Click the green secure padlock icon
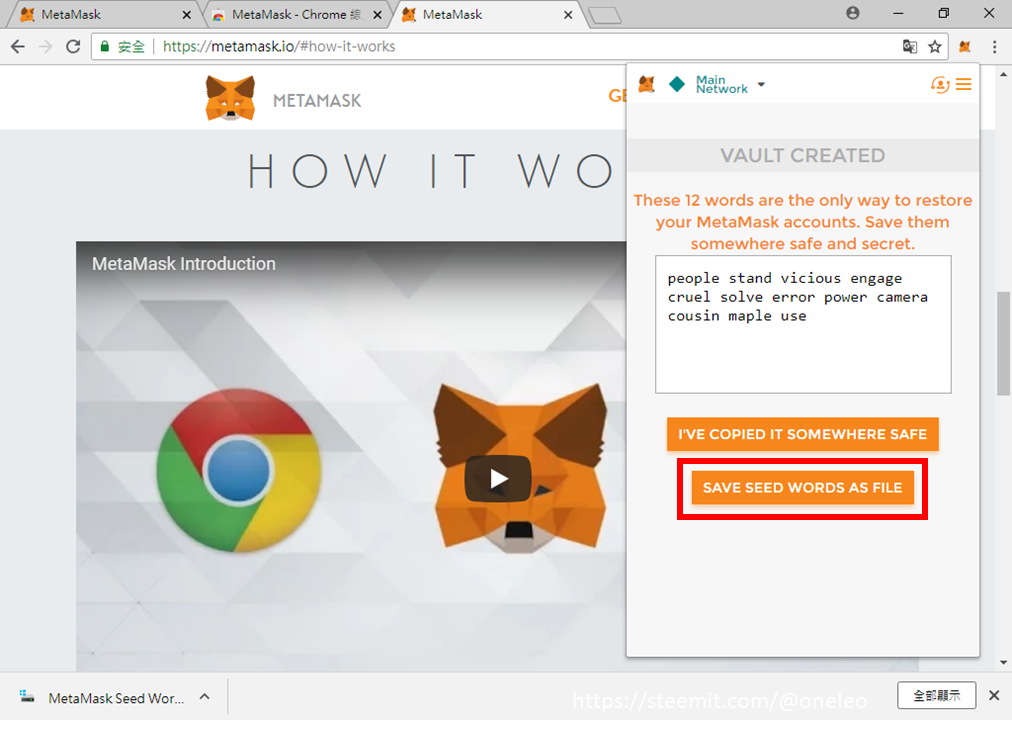The height and width of the screenshot is (729, 1012). click(x=105, y=46)
